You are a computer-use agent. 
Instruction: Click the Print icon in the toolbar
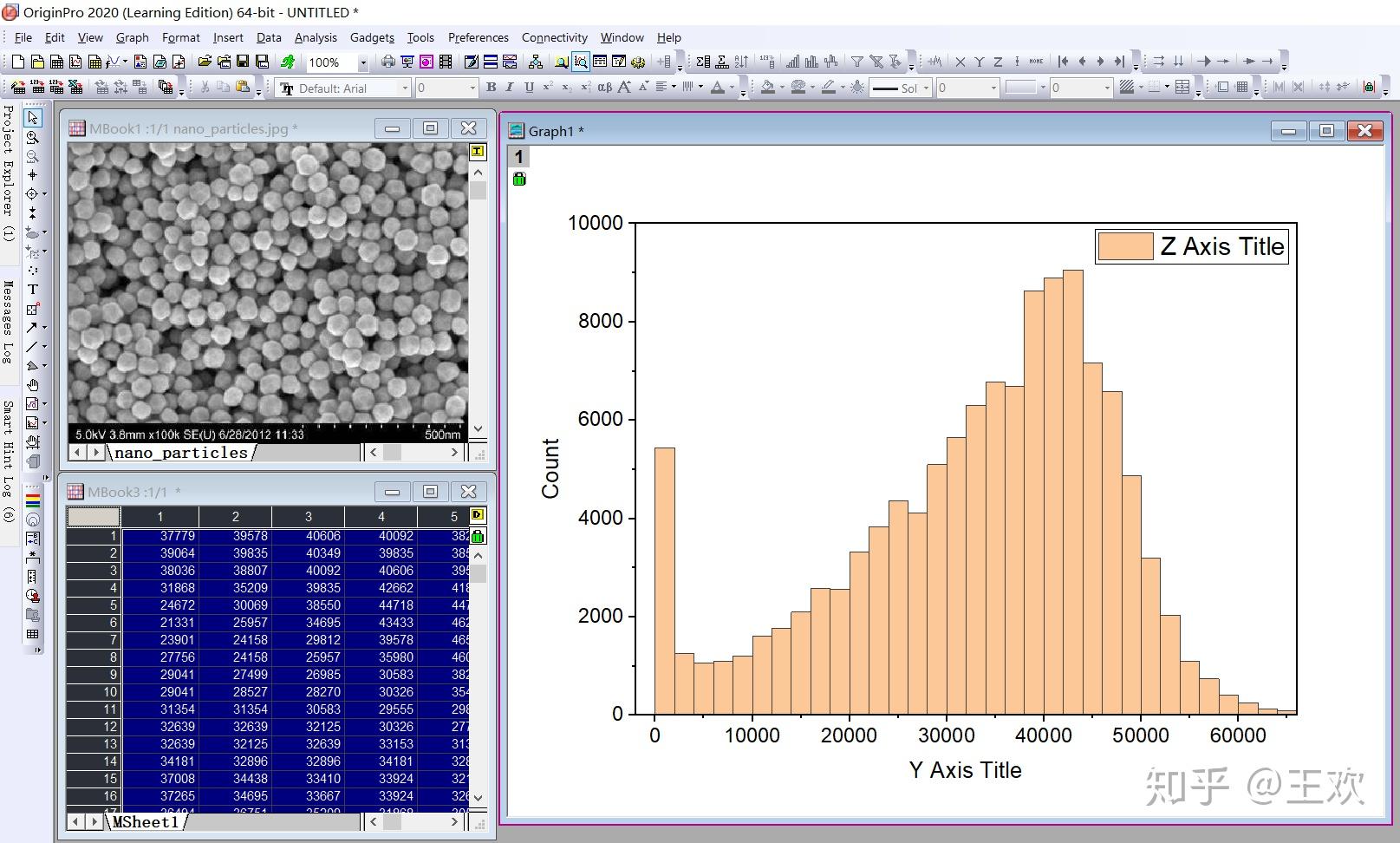tap(387, 62)
